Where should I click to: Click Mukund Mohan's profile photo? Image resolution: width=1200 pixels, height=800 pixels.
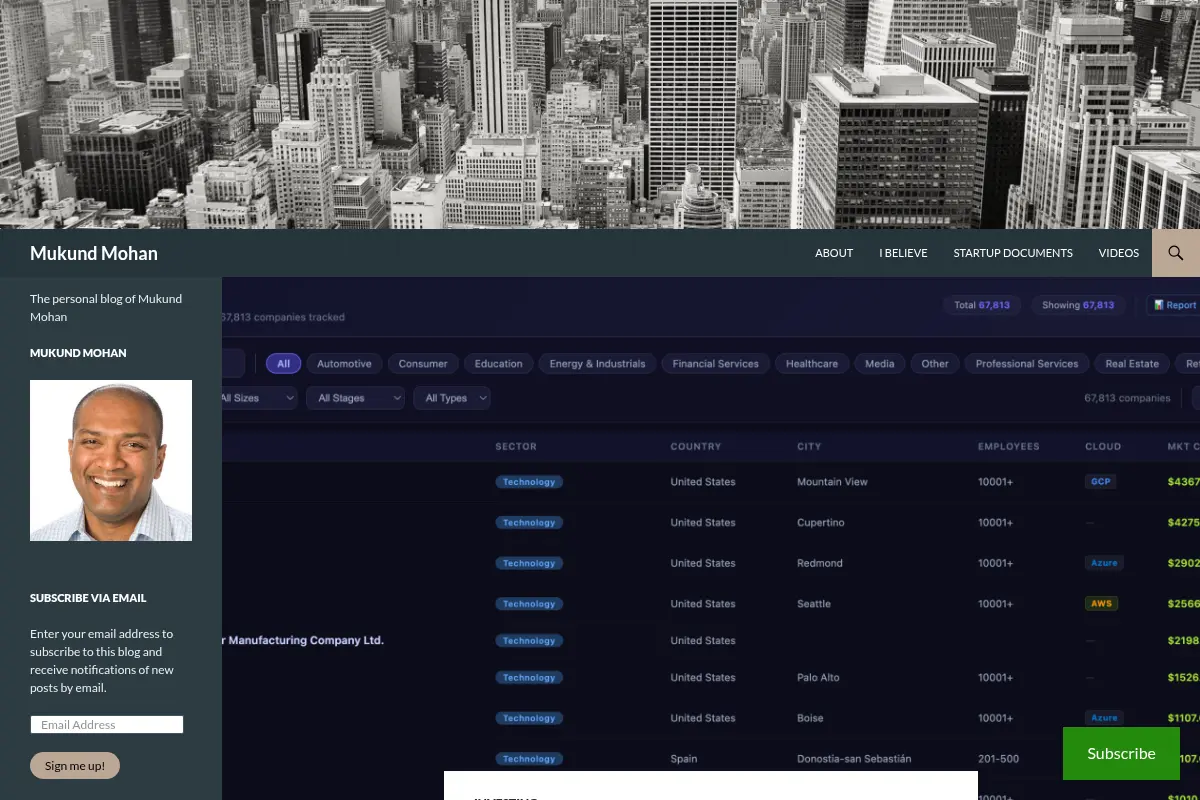111,461
